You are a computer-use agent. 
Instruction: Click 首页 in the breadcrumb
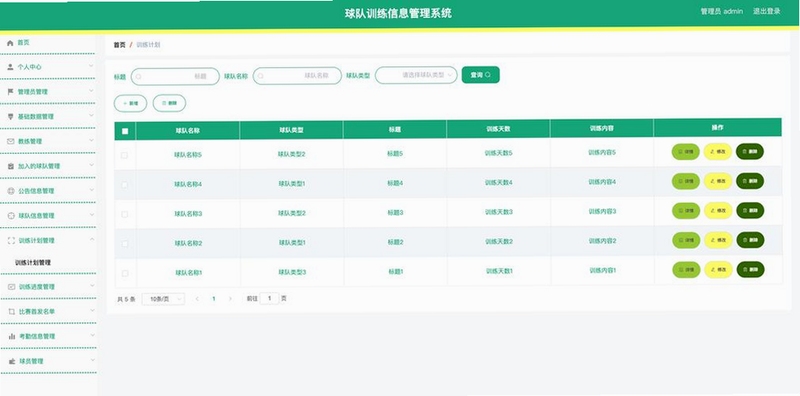point(119,45)
